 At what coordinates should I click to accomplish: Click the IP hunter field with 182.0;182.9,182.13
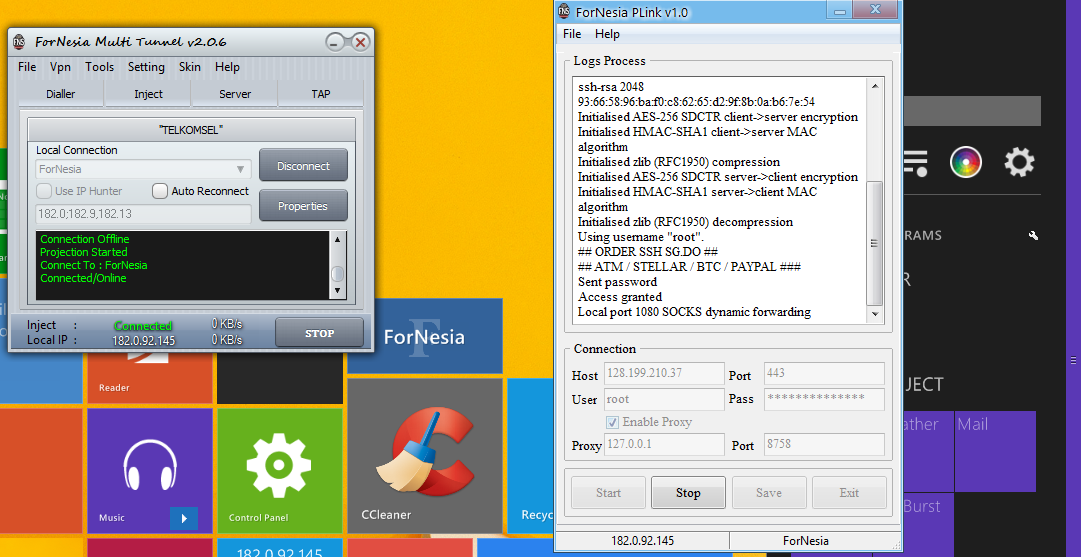[x=143, y=214]
